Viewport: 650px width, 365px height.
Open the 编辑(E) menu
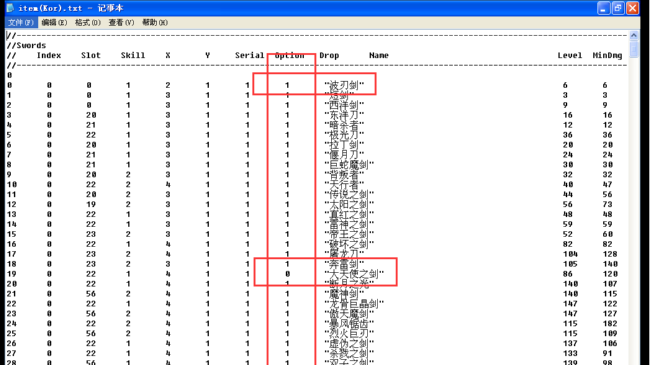coord(54,22)
